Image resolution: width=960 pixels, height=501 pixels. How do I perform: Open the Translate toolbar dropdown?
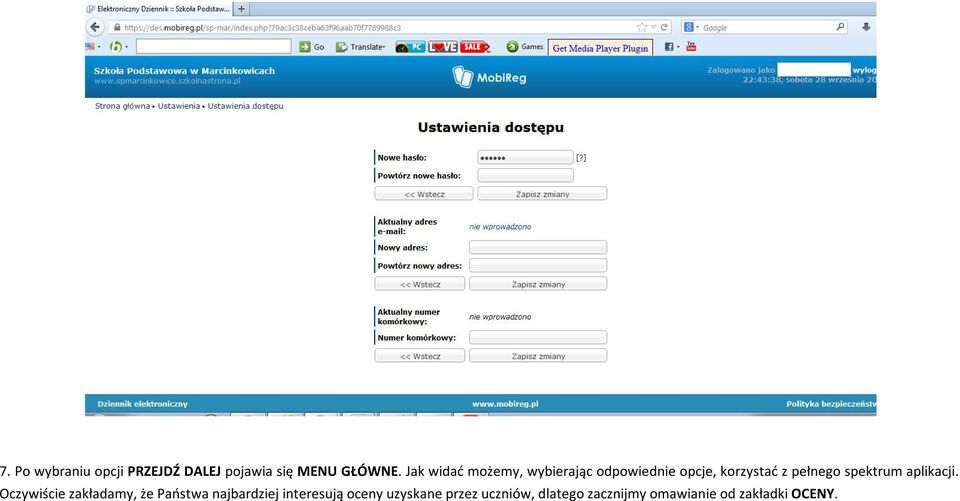(361, 47)
